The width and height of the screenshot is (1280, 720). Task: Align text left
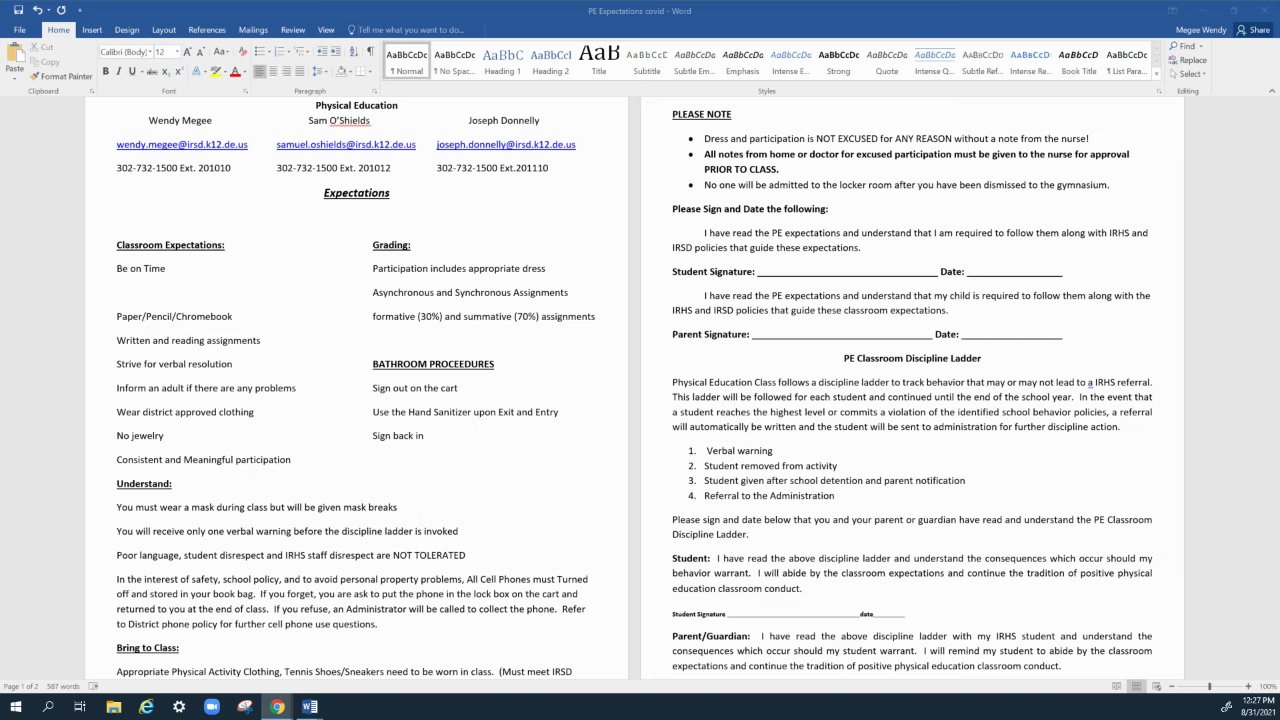pos(260,71)
